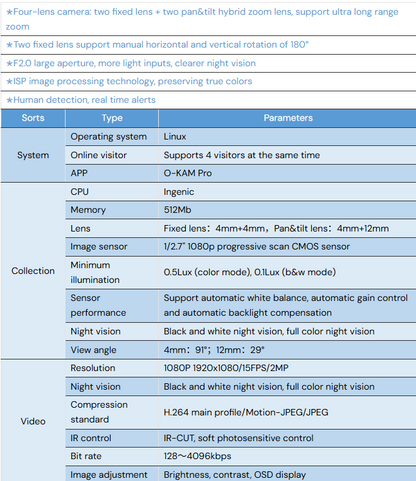Click the Compression standard H.264 value

point(246,412)
